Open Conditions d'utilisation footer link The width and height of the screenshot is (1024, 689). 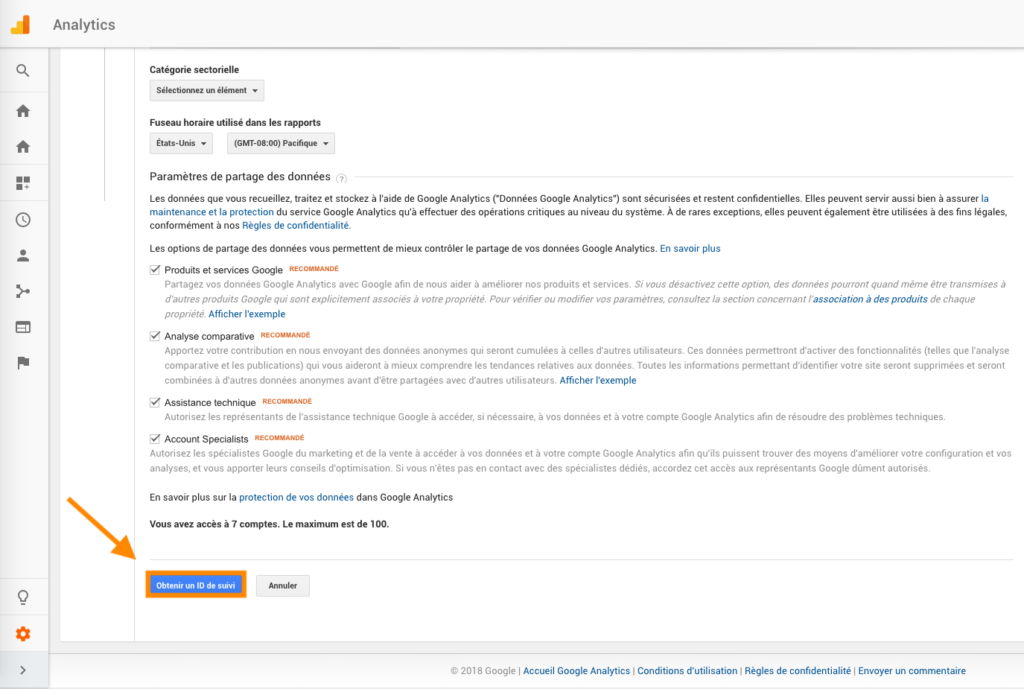pos(687,671)
